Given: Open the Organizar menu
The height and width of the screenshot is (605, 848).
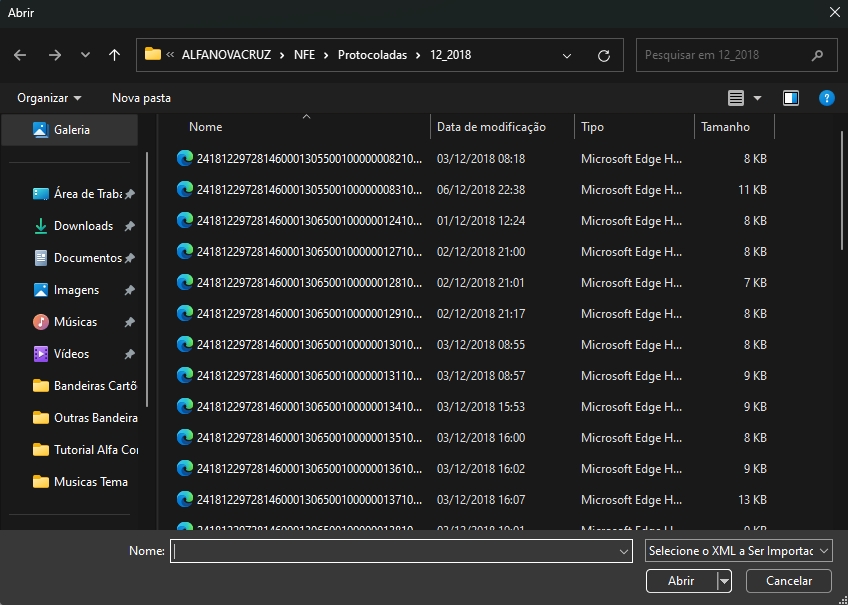Looking at the screenshot, I should (49, 98).
